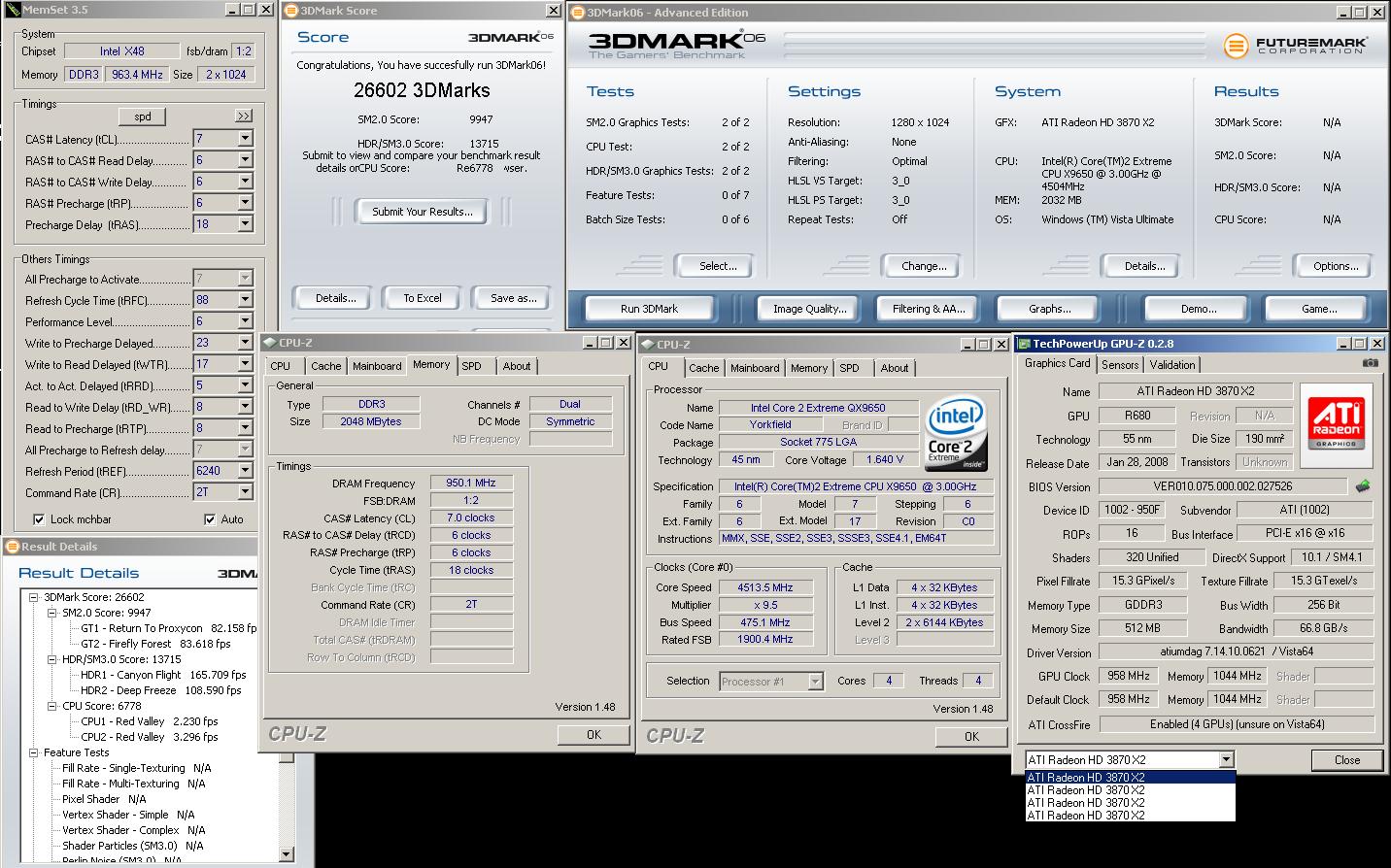
Task: Click the MemSet 3.5 title bar icon
Action: click(13, 10)
